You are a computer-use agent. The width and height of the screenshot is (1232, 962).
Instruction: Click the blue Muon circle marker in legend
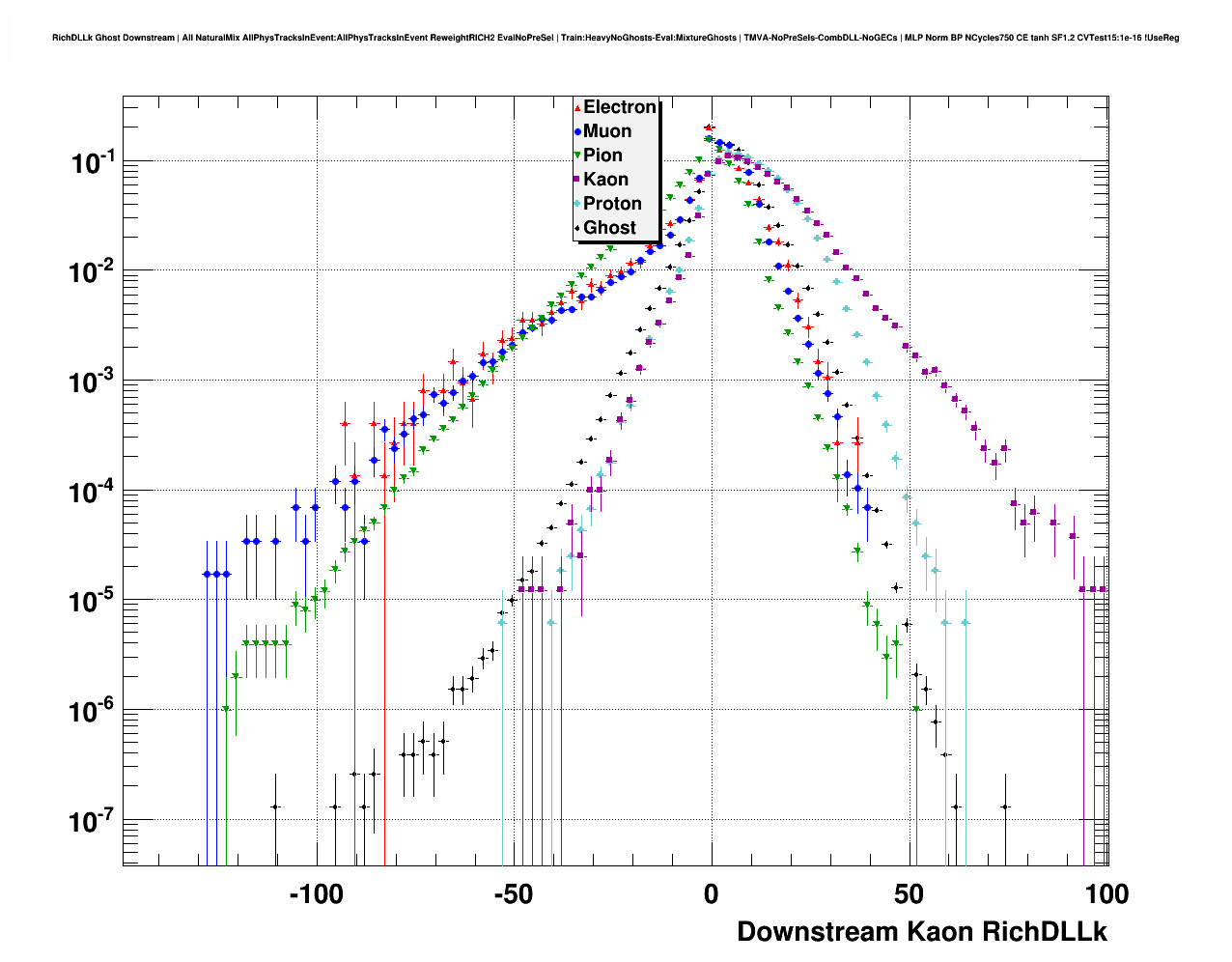(x=577, y=132)
